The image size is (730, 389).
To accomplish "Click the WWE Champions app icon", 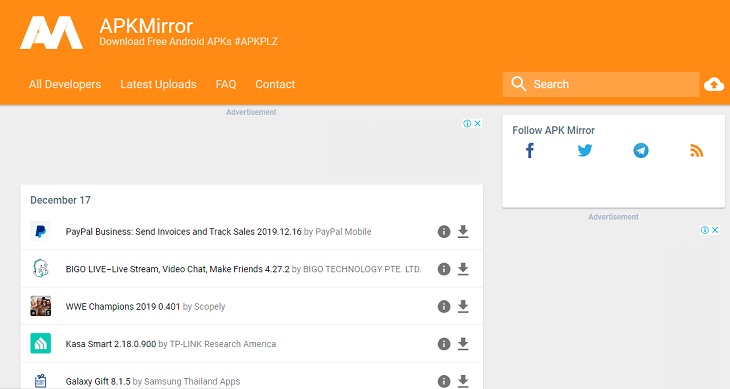I will point(41,306).
